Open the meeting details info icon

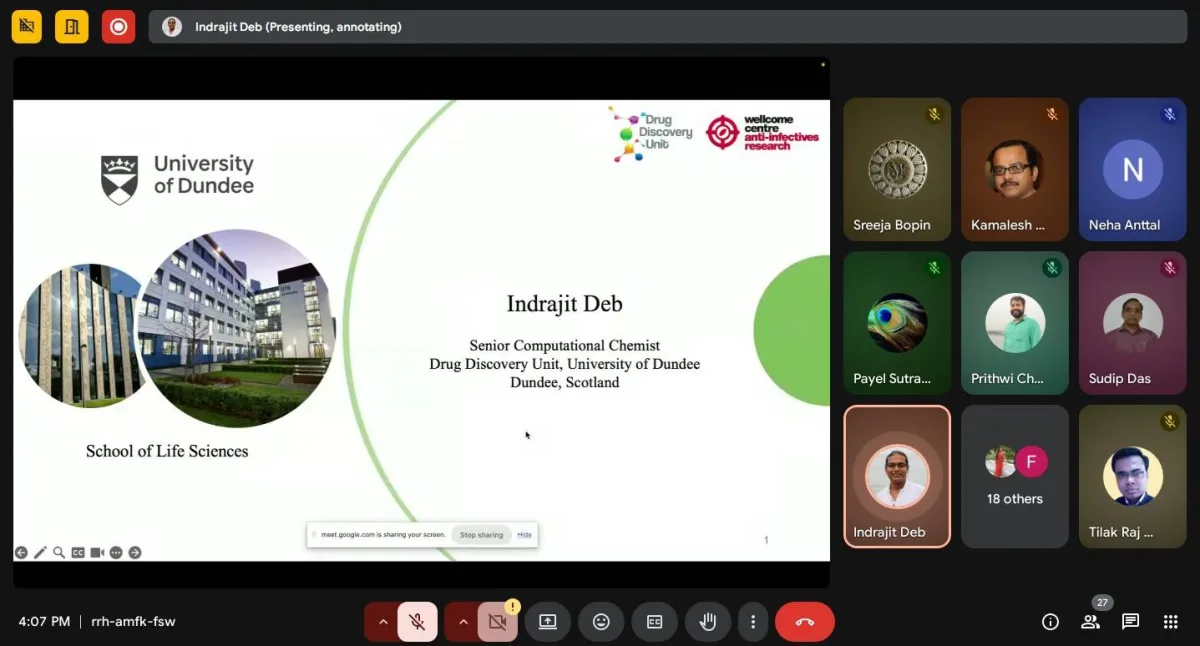(x=1050, y=622)
